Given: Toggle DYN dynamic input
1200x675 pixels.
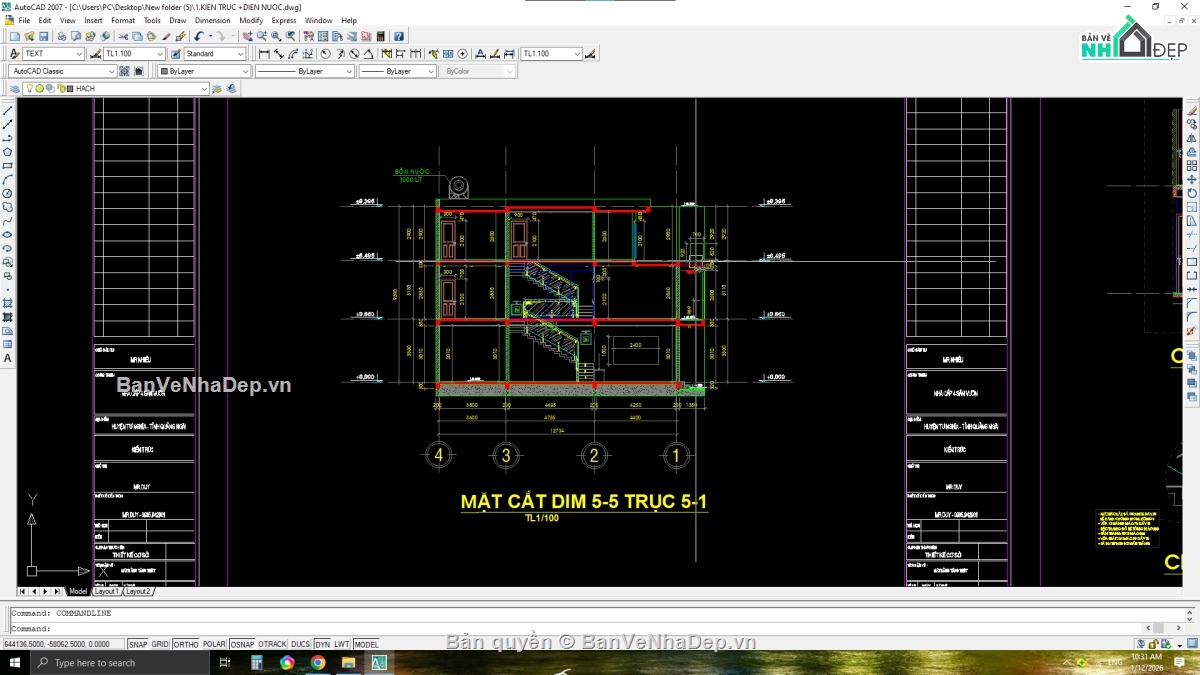Looking at the screenshot, I should (x=322, y=645).
